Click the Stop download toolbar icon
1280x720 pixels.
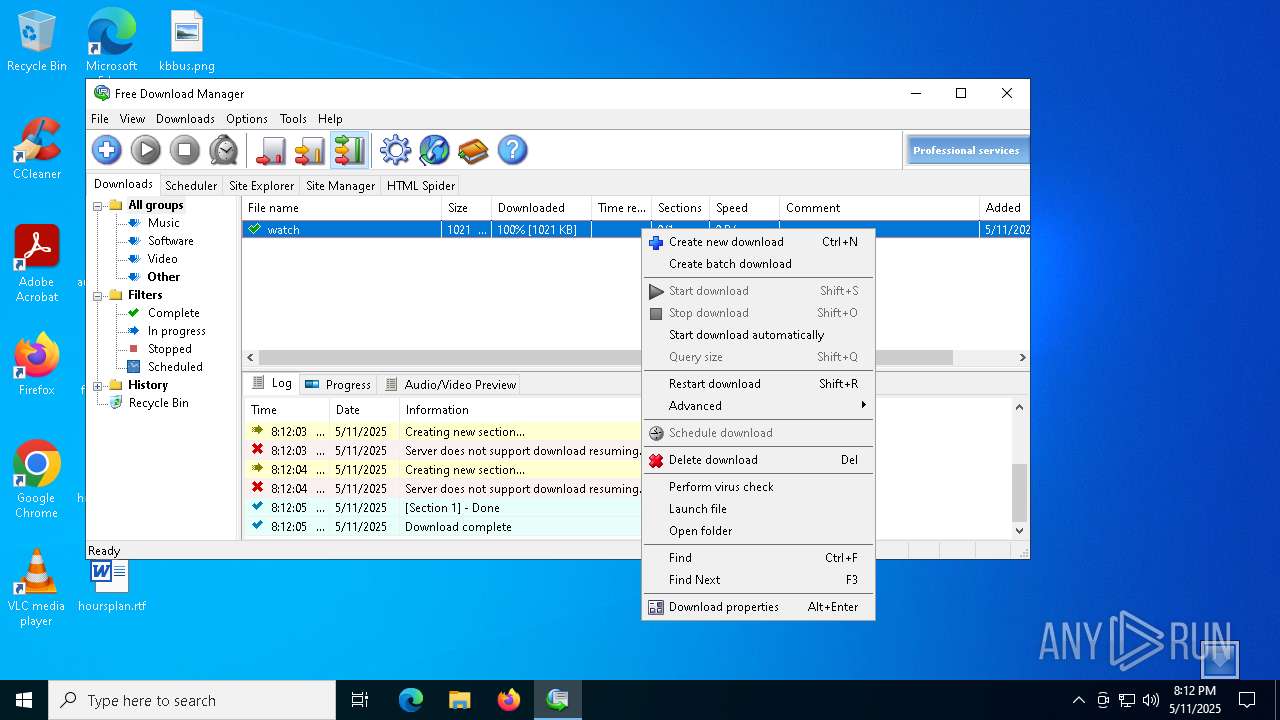(x=185, y=150)
